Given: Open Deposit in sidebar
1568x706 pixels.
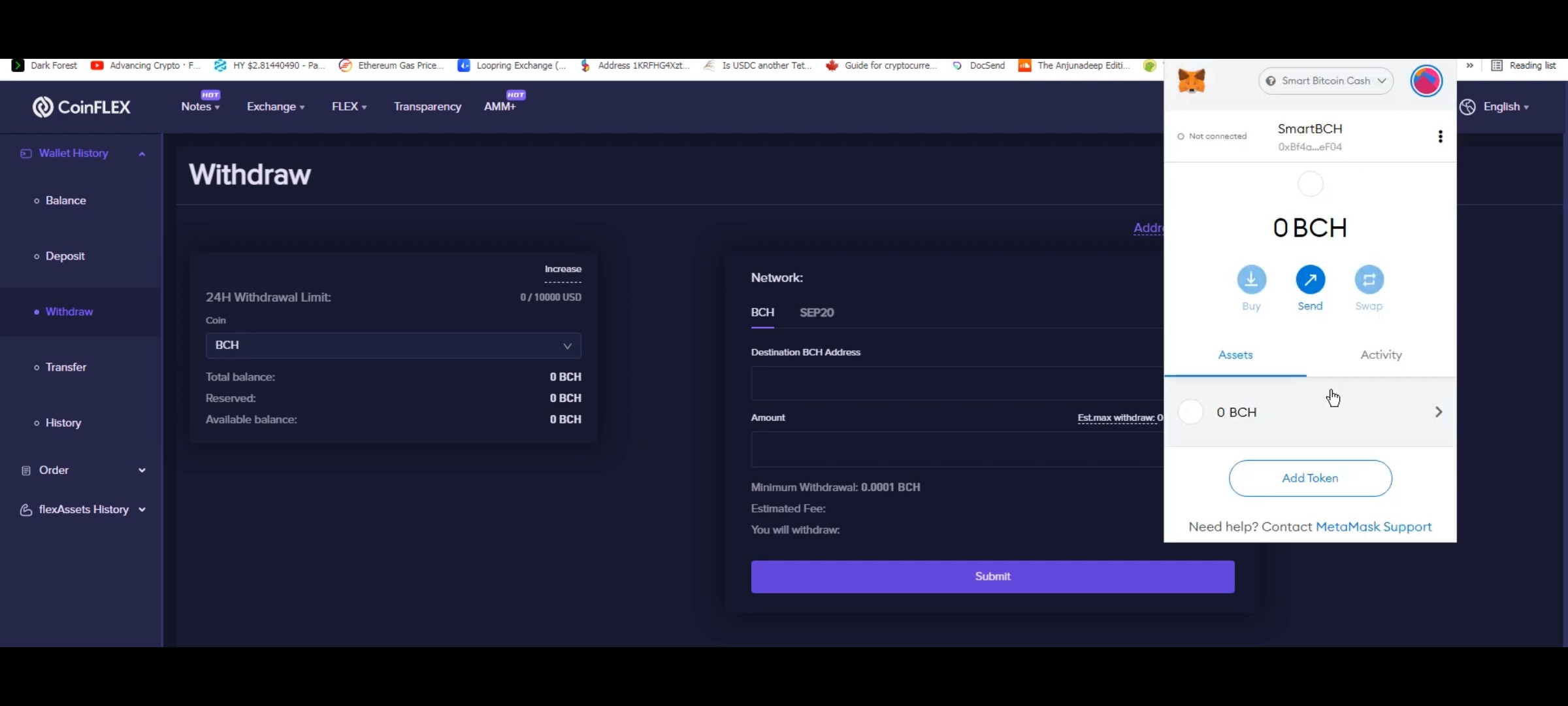Looking at the screenshot, I should [65, 256].
